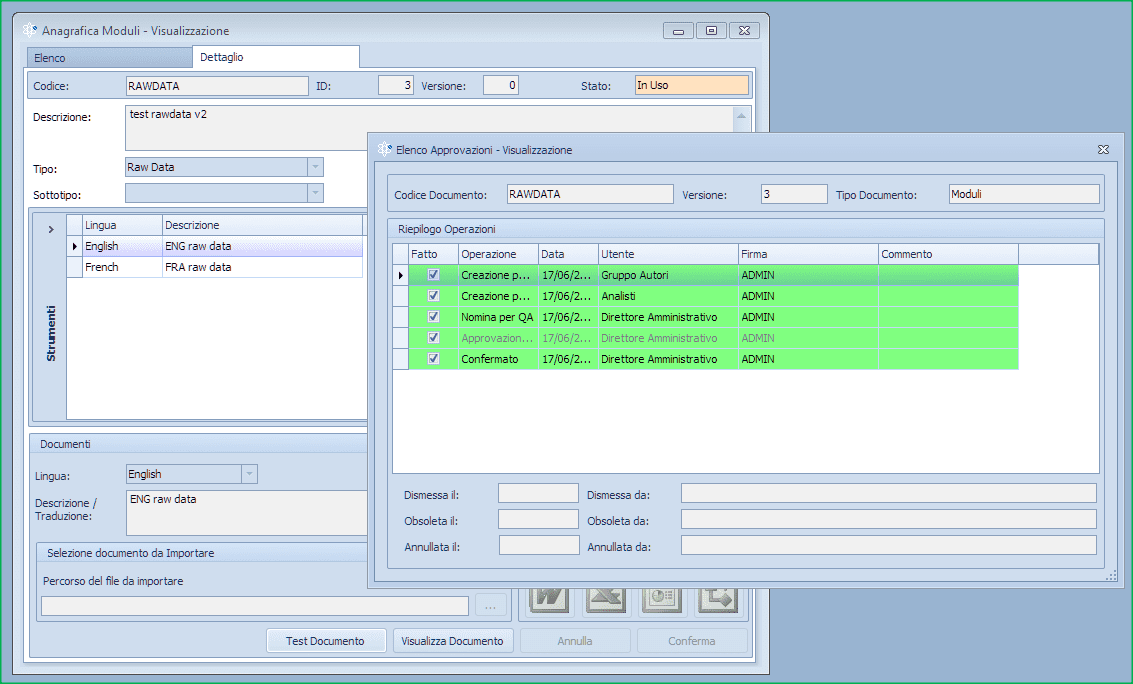Open the Word document export icon
Viewport: 1133px width, 684px height.
tap(548, 598)
